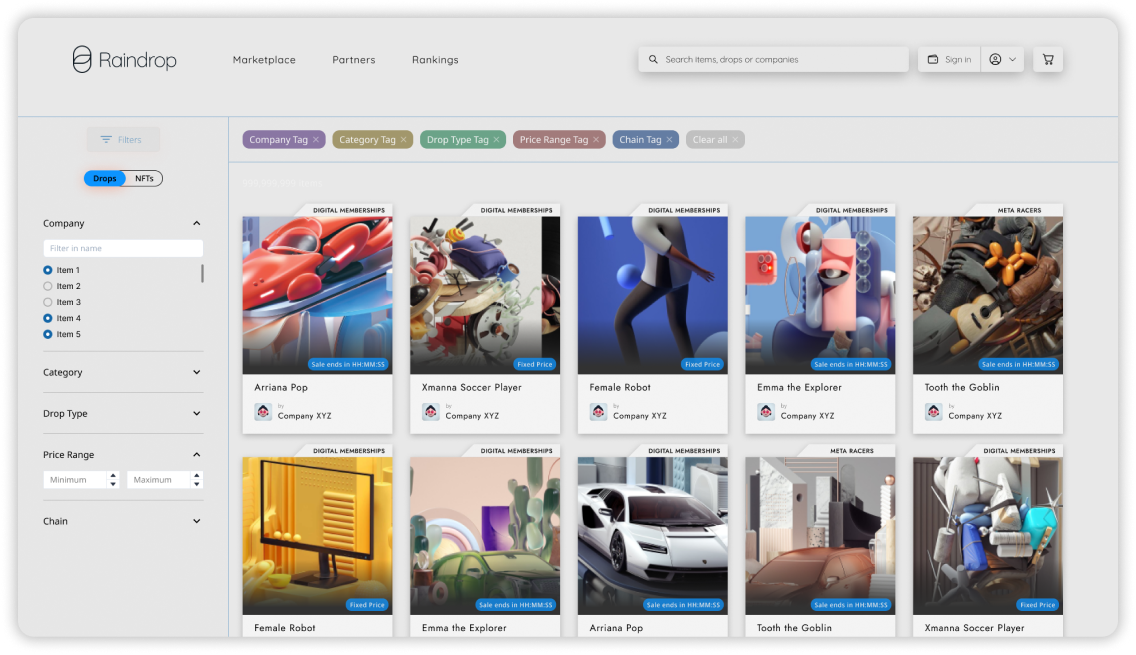Increase the Minimum price stepper
This screenshot has height=655, width=1136.
click(x=113, y=476)
